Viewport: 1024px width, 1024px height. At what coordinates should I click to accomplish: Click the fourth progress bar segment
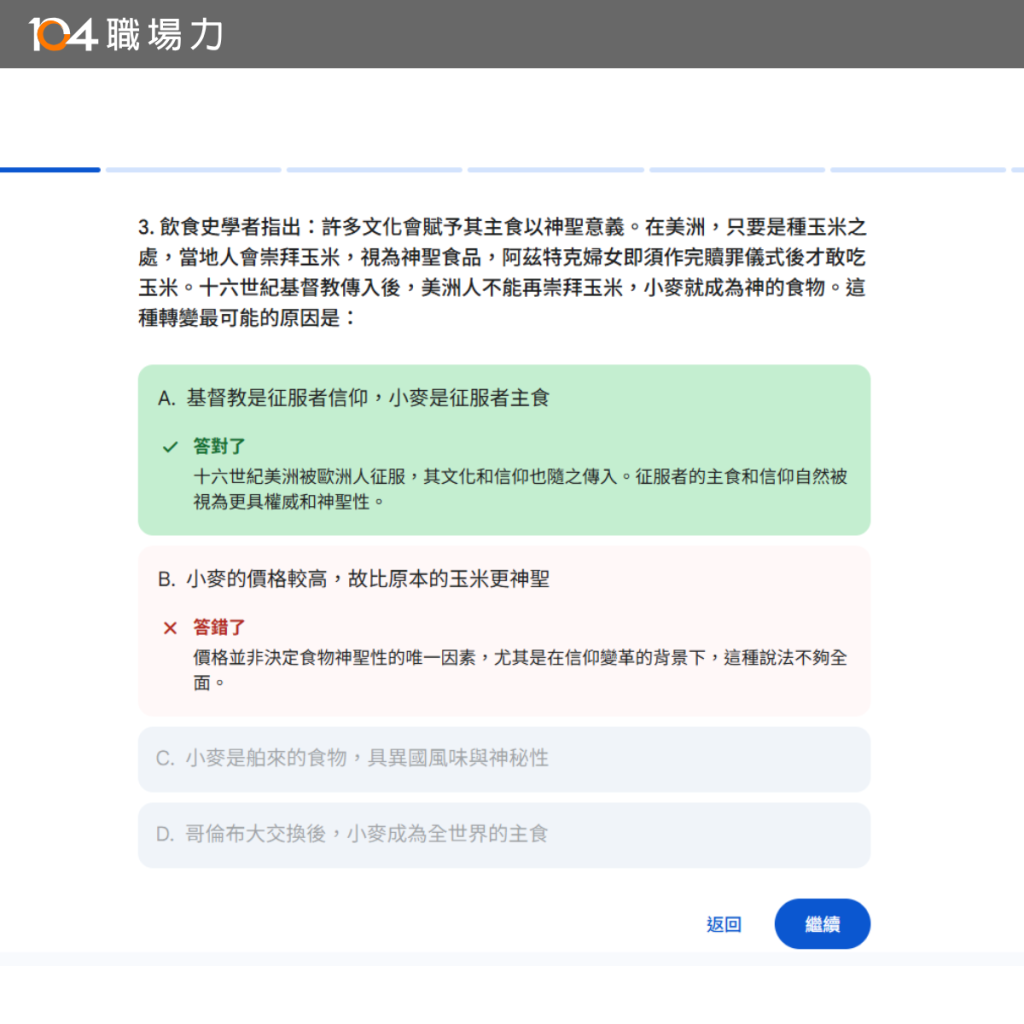pyautogui.click(x=555, y=170)
